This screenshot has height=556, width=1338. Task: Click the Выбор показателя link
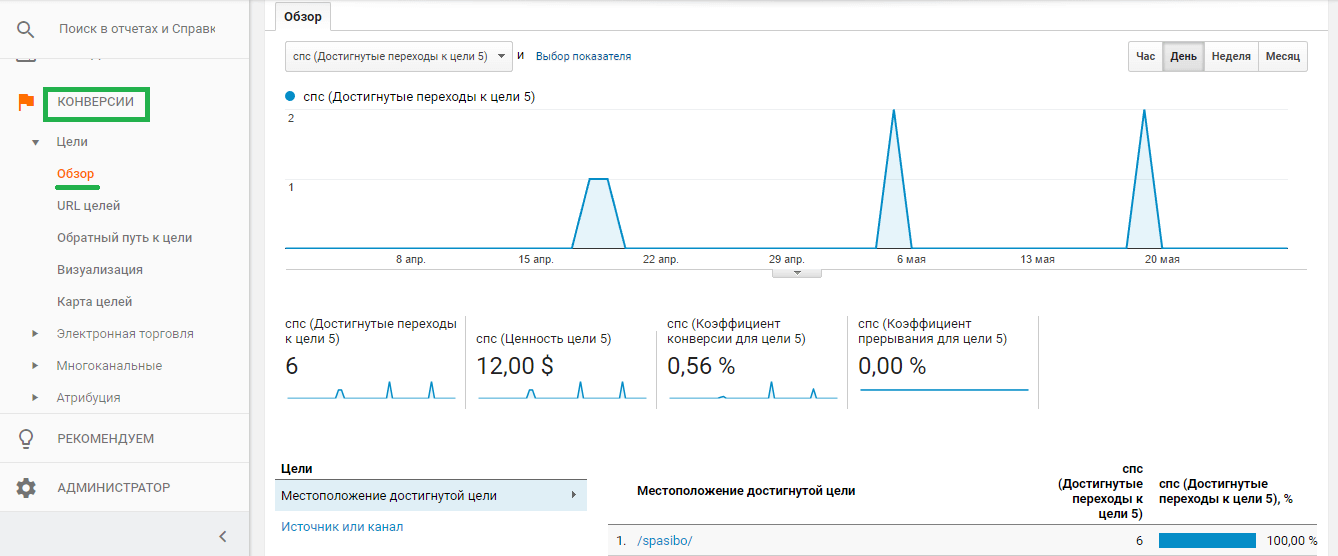(583, 57)
